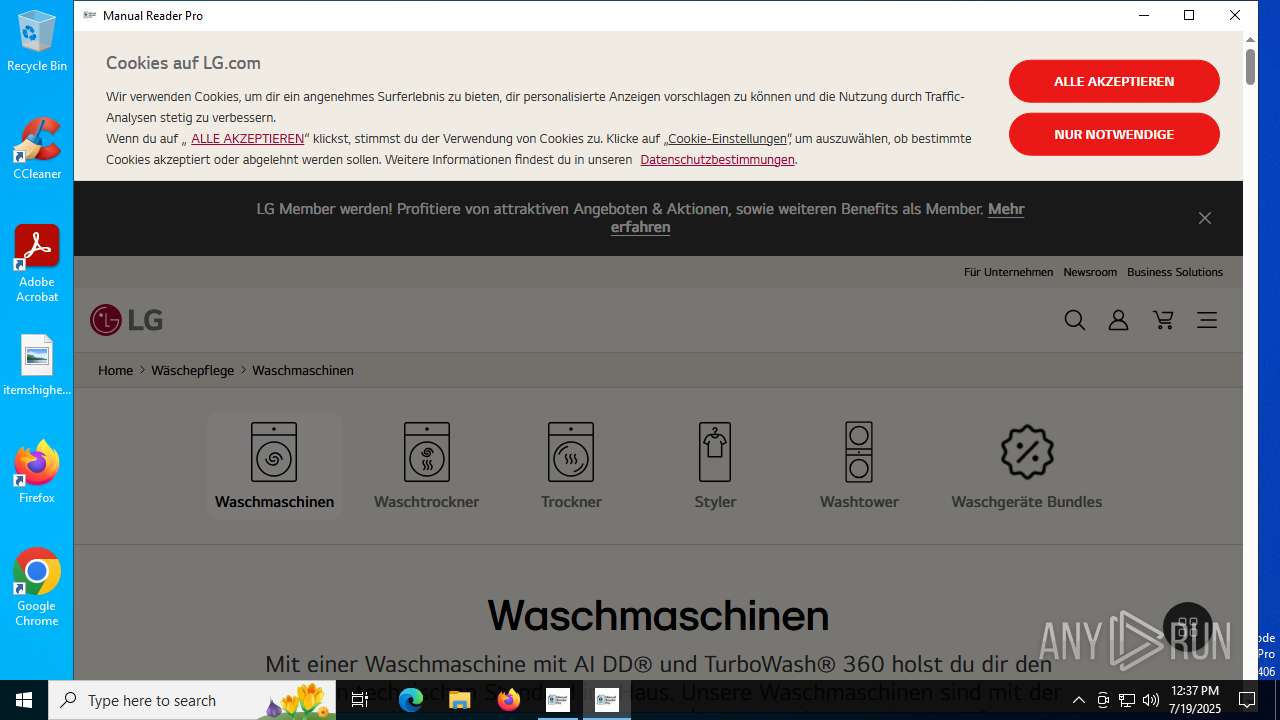Open Recycle Bin desktop icon
1280x720 pixels.
[37, 41]
